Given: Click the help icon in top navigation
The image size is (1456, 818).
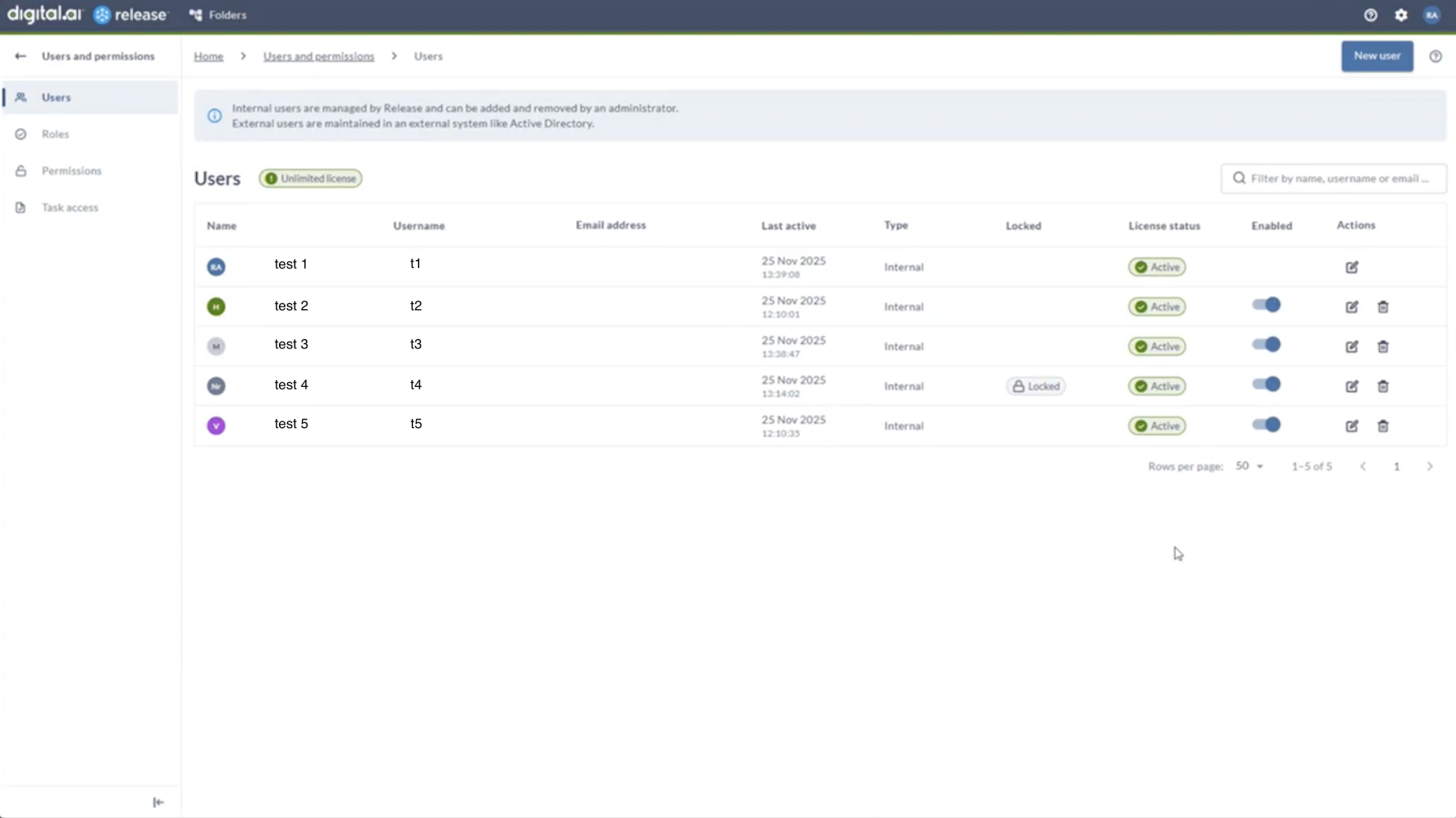Looking at the screenshot, I should [1370, 15].
